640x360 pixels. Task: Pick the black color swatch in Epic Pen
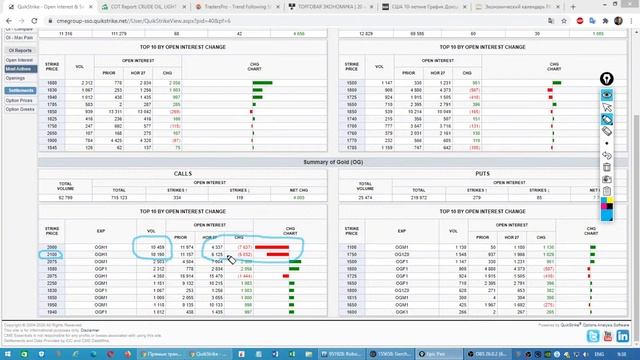coord(610,206)
